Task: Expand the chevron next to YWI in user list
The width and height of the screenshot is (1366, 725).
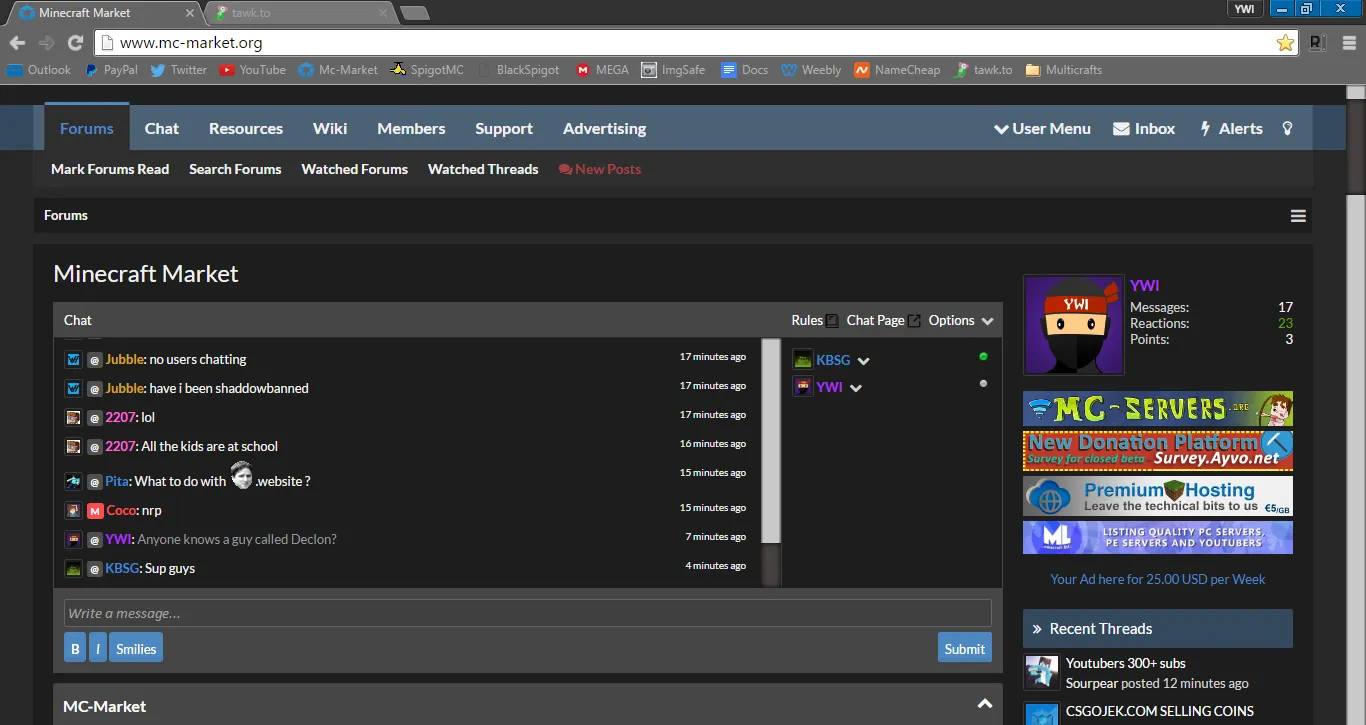Action: point(856,388)
